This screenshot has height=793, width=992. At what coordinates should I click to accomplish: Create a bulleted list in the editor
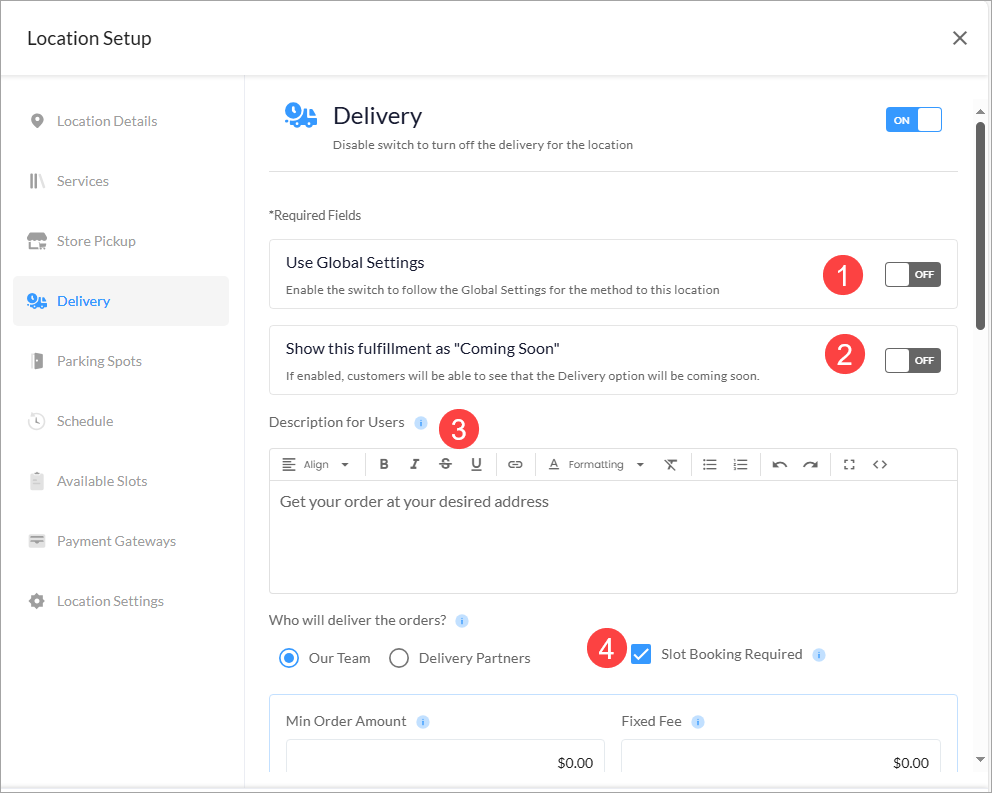[x=710, y=465]
